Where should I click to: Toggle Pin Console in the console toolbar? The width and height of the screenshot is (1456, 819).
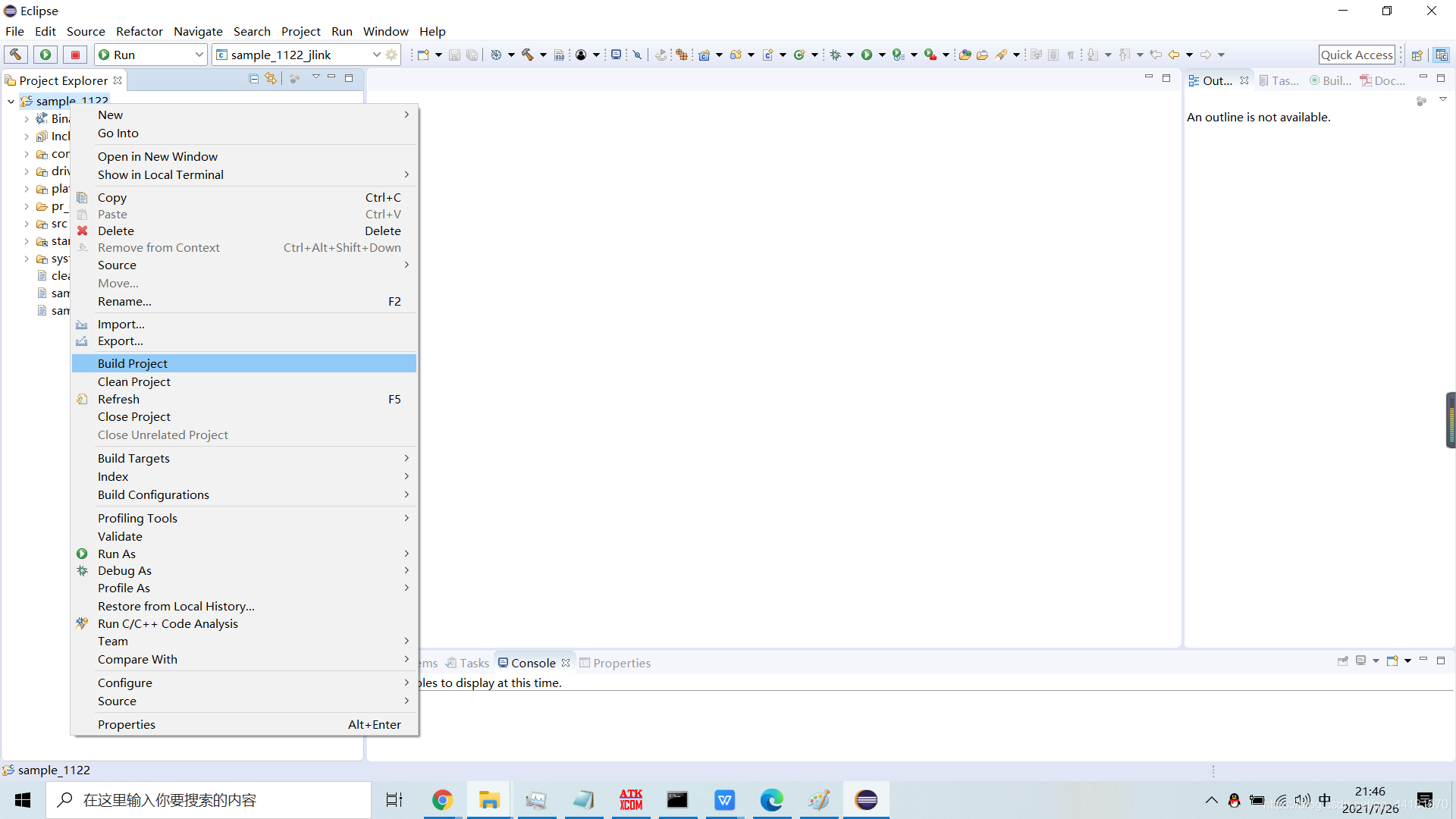tap(1342, 661)
